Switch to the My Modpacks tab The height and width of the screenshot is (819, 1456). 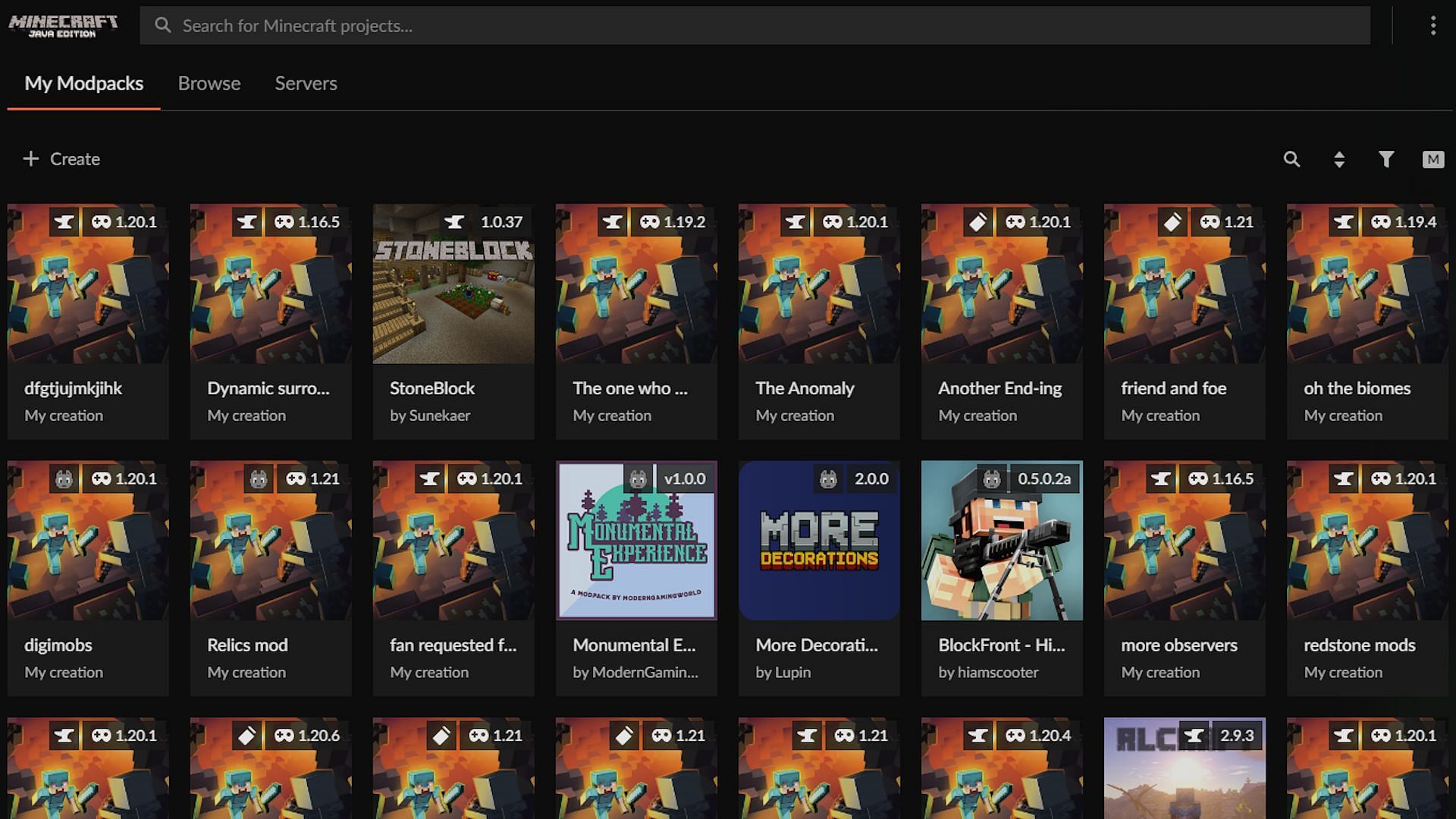click(x=83, y=83)
